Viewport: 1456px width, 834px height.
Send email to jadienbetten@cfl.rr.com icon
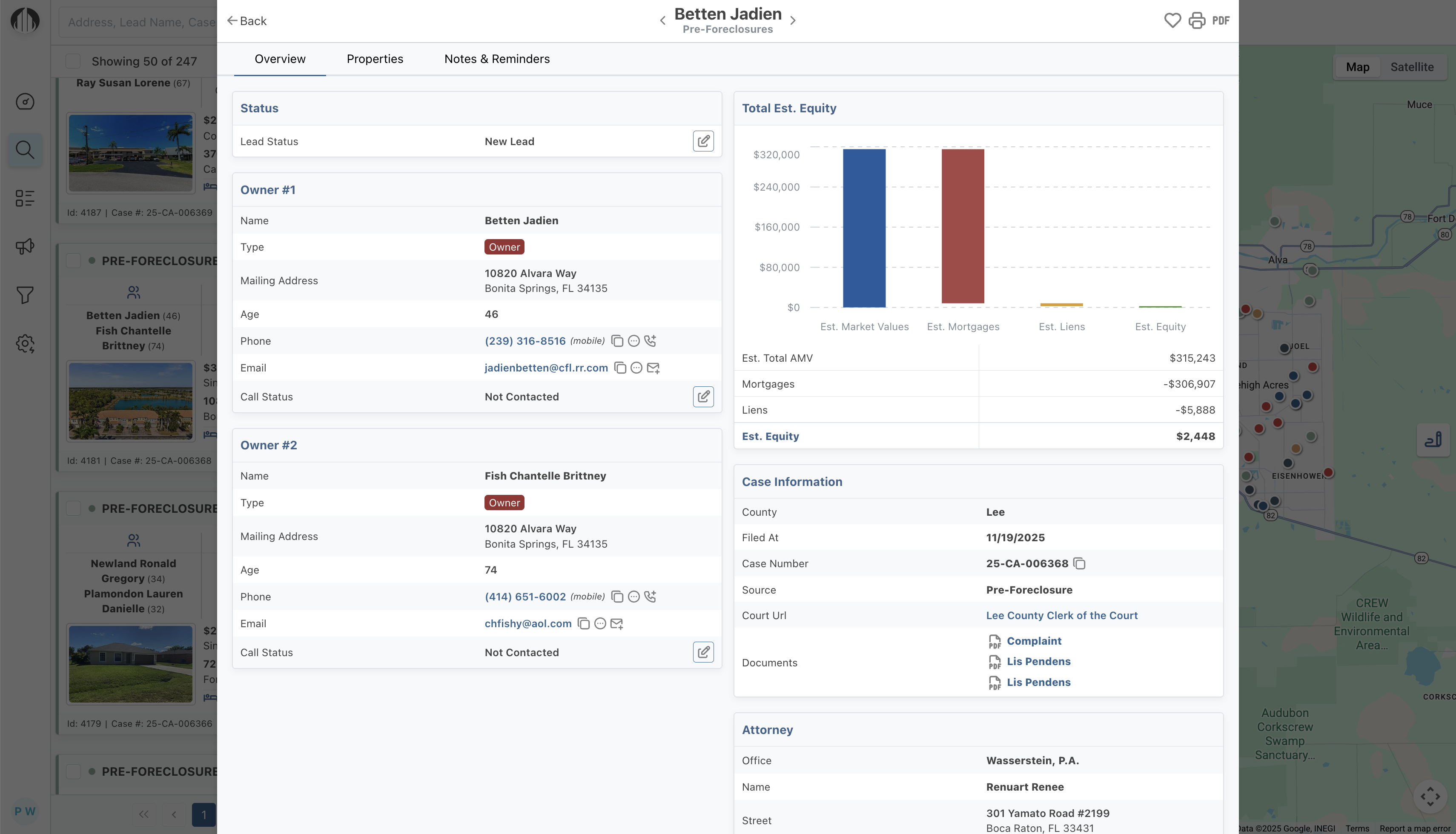(653, 368)
